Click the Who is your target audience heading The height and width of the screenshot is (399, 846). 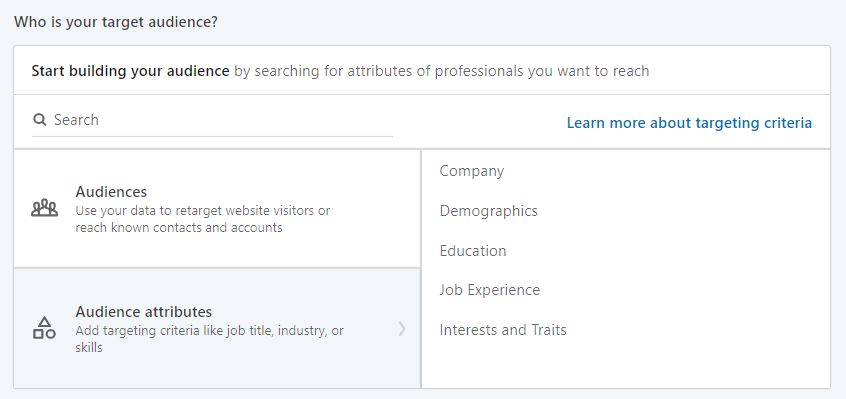click(x=115, y=23)
